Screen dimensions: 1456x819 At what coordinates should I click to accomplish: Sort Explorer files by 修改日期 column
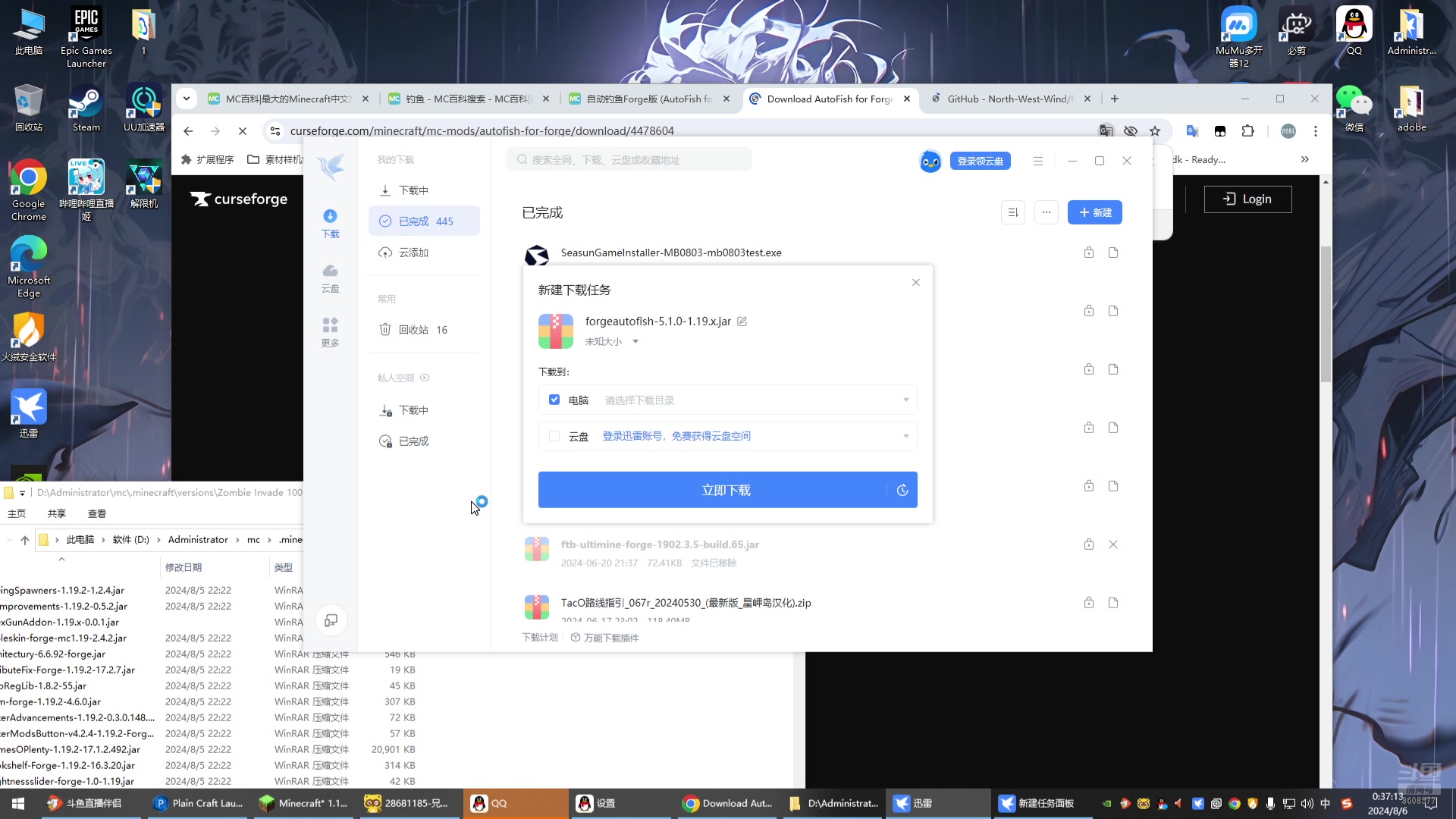pyautogui.click(x=184, y=567)
